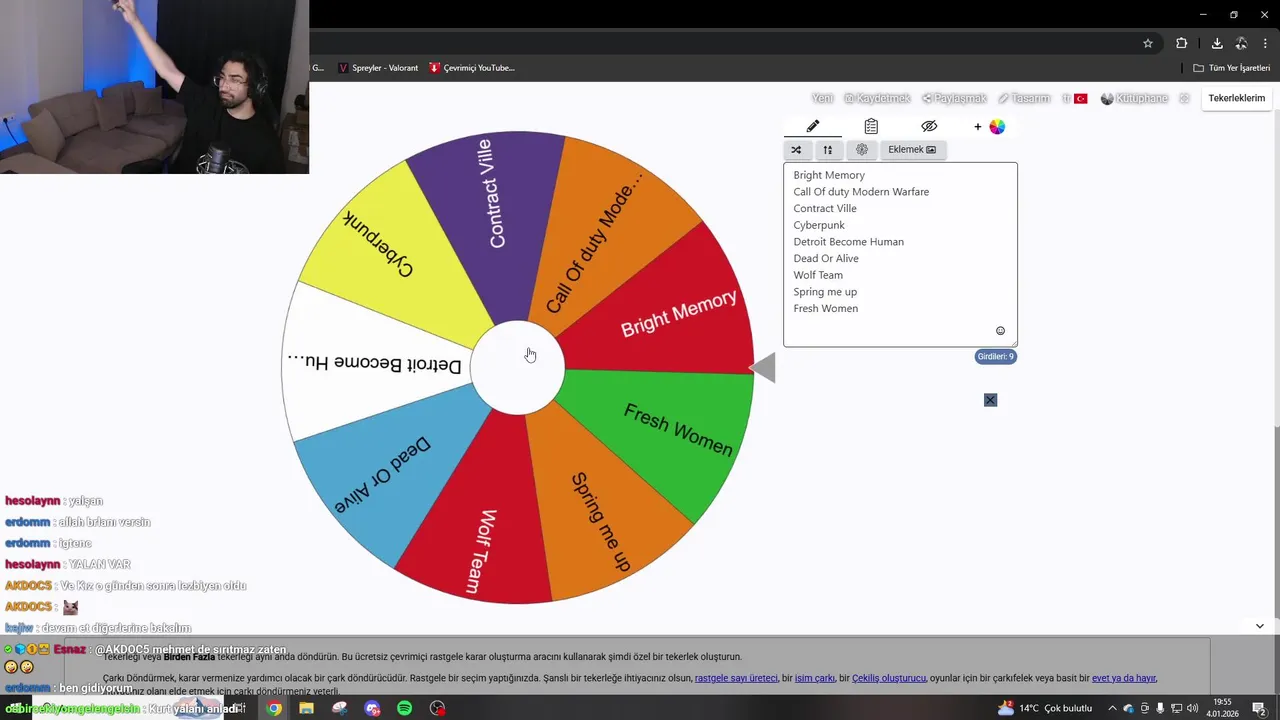Toggle fullscreen mode icon

click(x=1185, y=98)
